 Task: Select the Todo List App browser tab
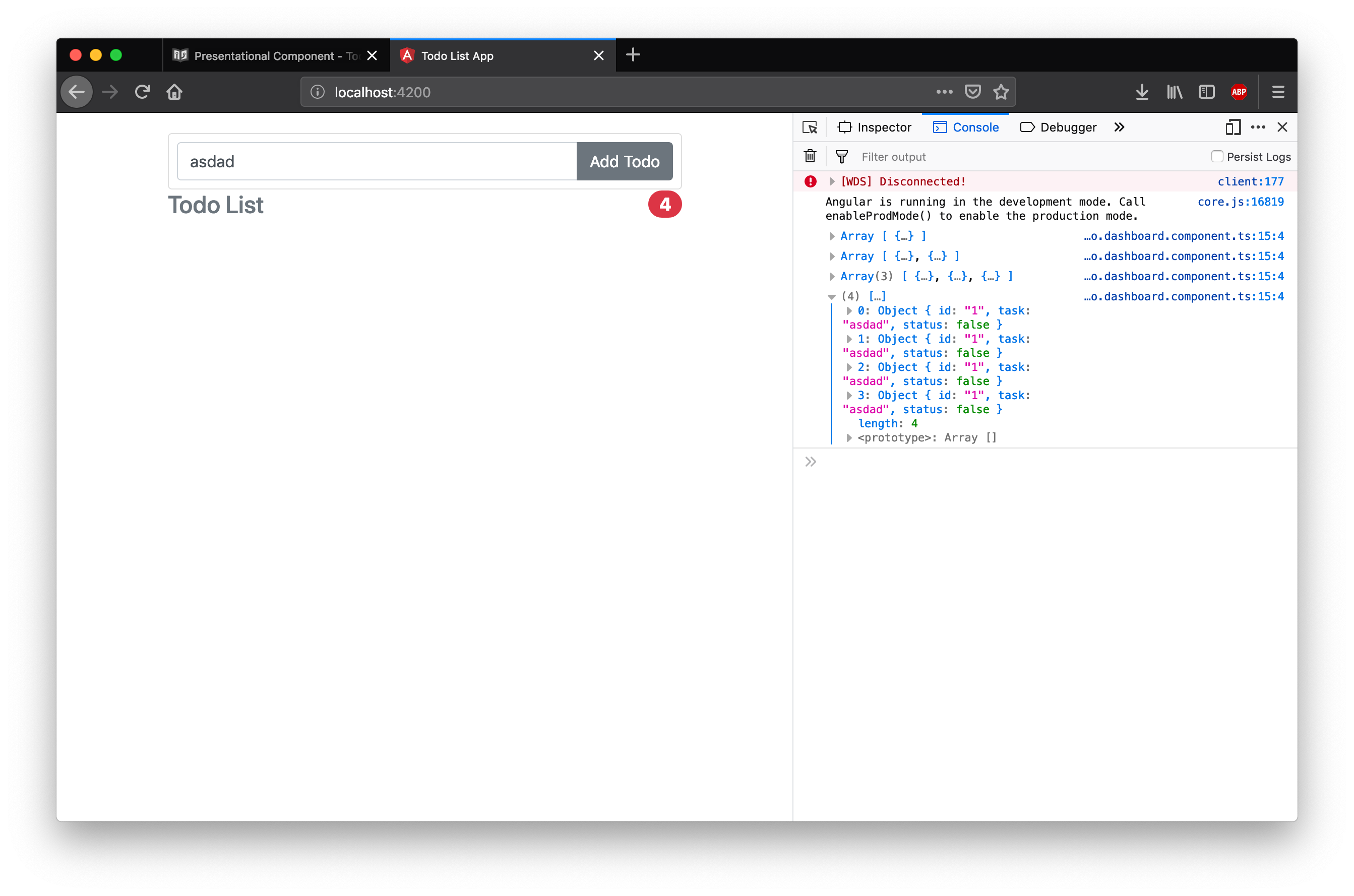[503, 55]
